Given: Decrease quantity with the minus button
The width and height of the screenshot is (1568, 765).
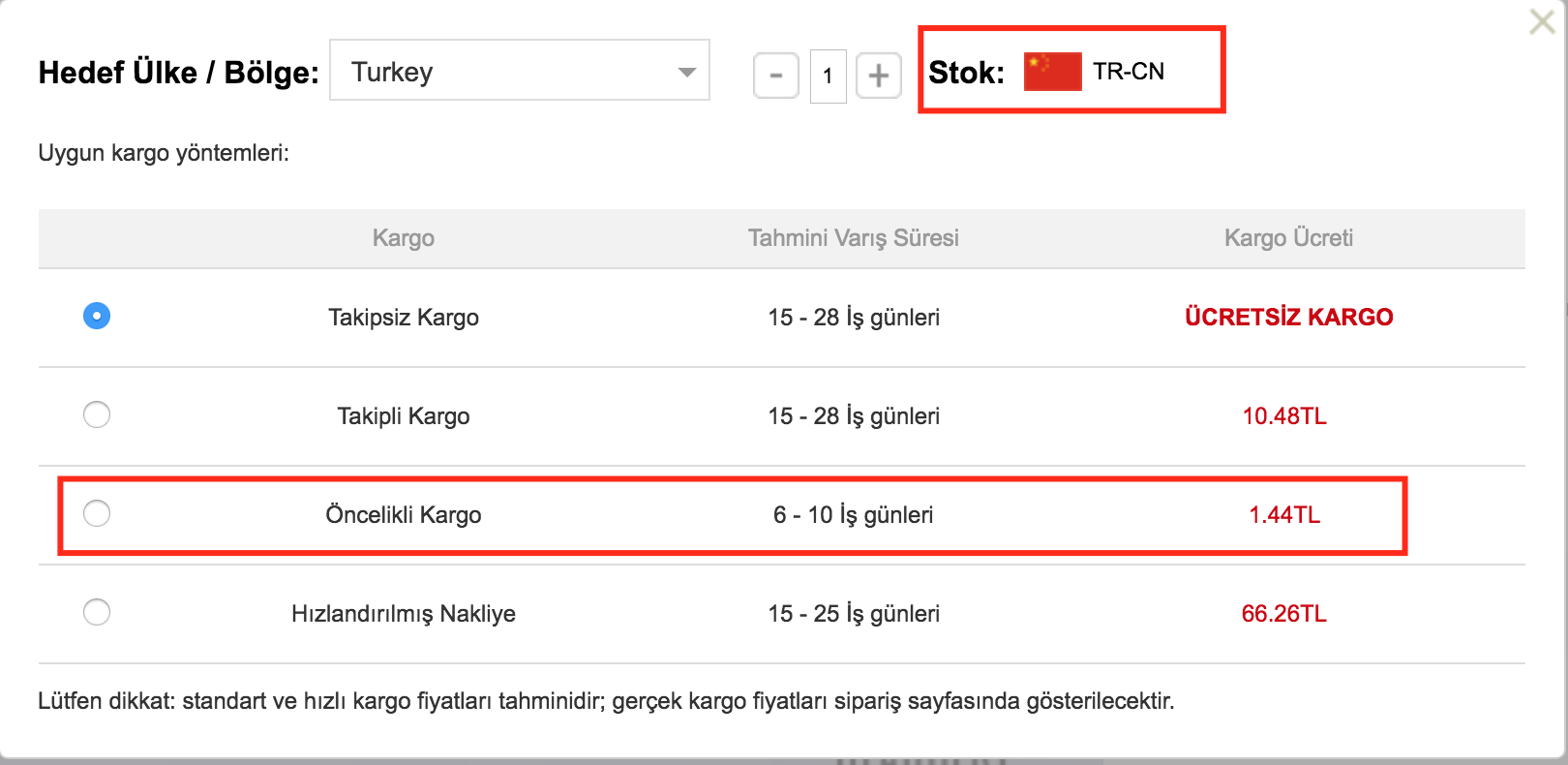Looking at the screenshot, I should click(x=775, y=76).
